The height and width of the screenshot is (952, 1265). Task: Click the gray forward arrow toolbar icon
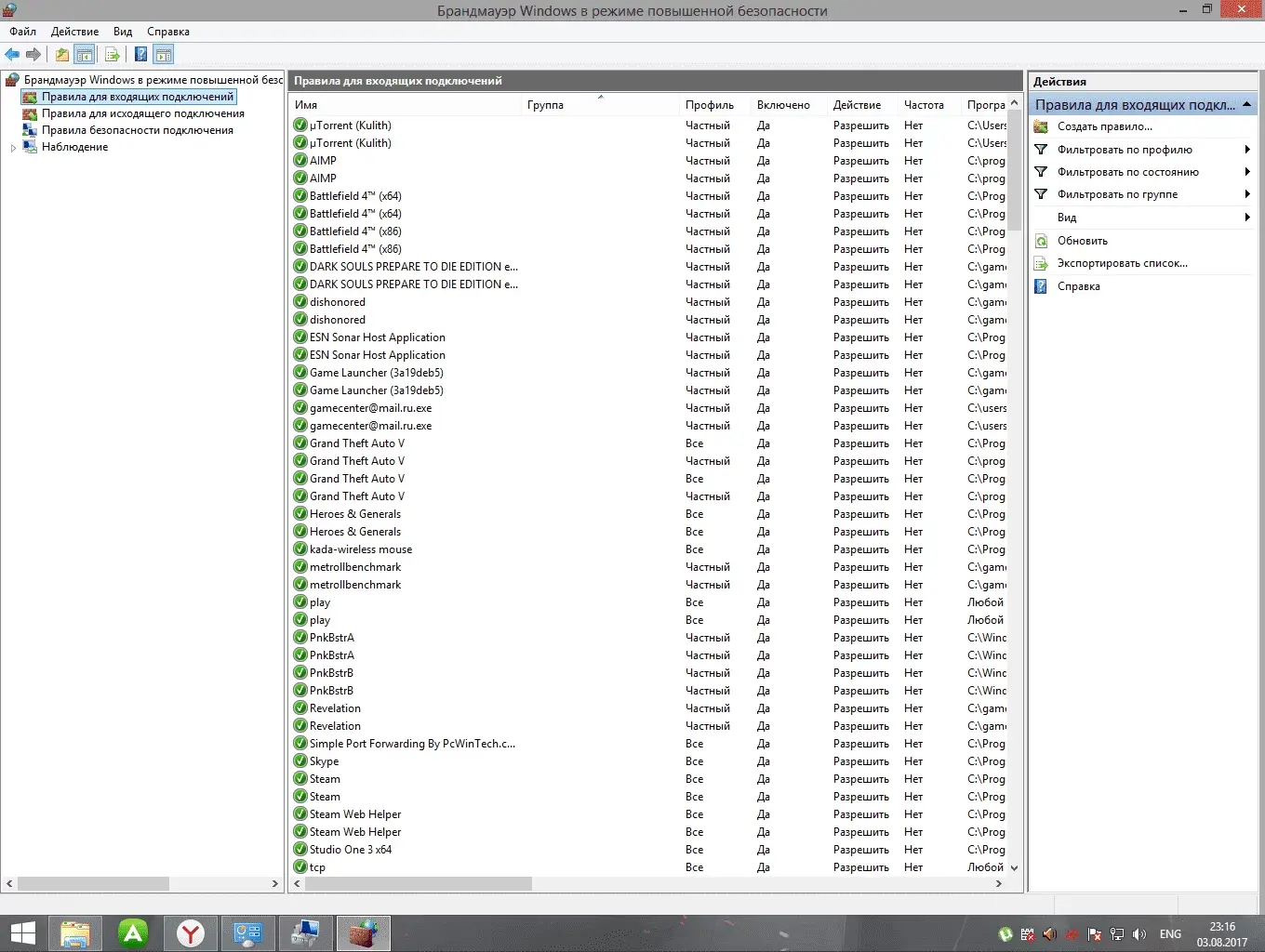(x=33, y=55)
